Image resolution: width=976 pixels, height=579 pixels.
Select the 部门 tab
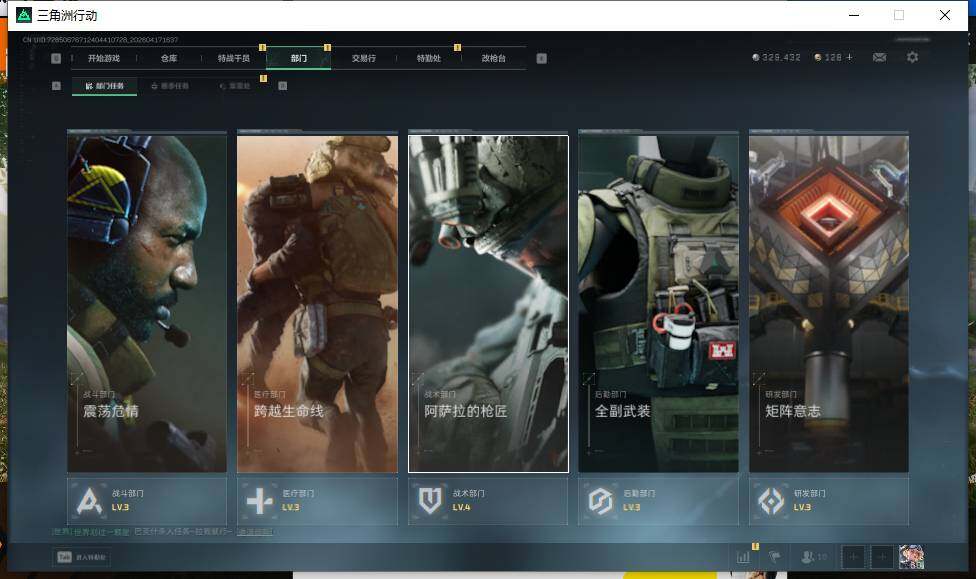pyautogui.click(x=299, y=58)
